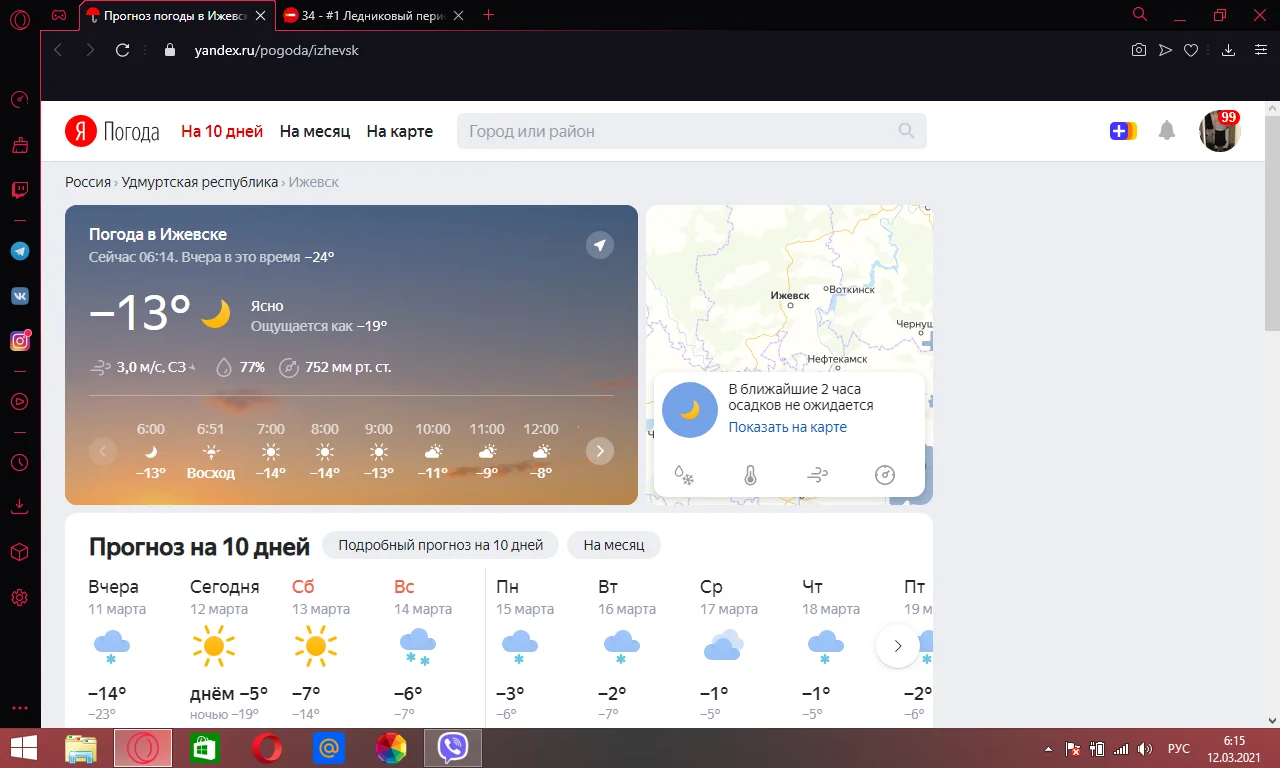Open browser downloads from the sidebar

(19, 506)
